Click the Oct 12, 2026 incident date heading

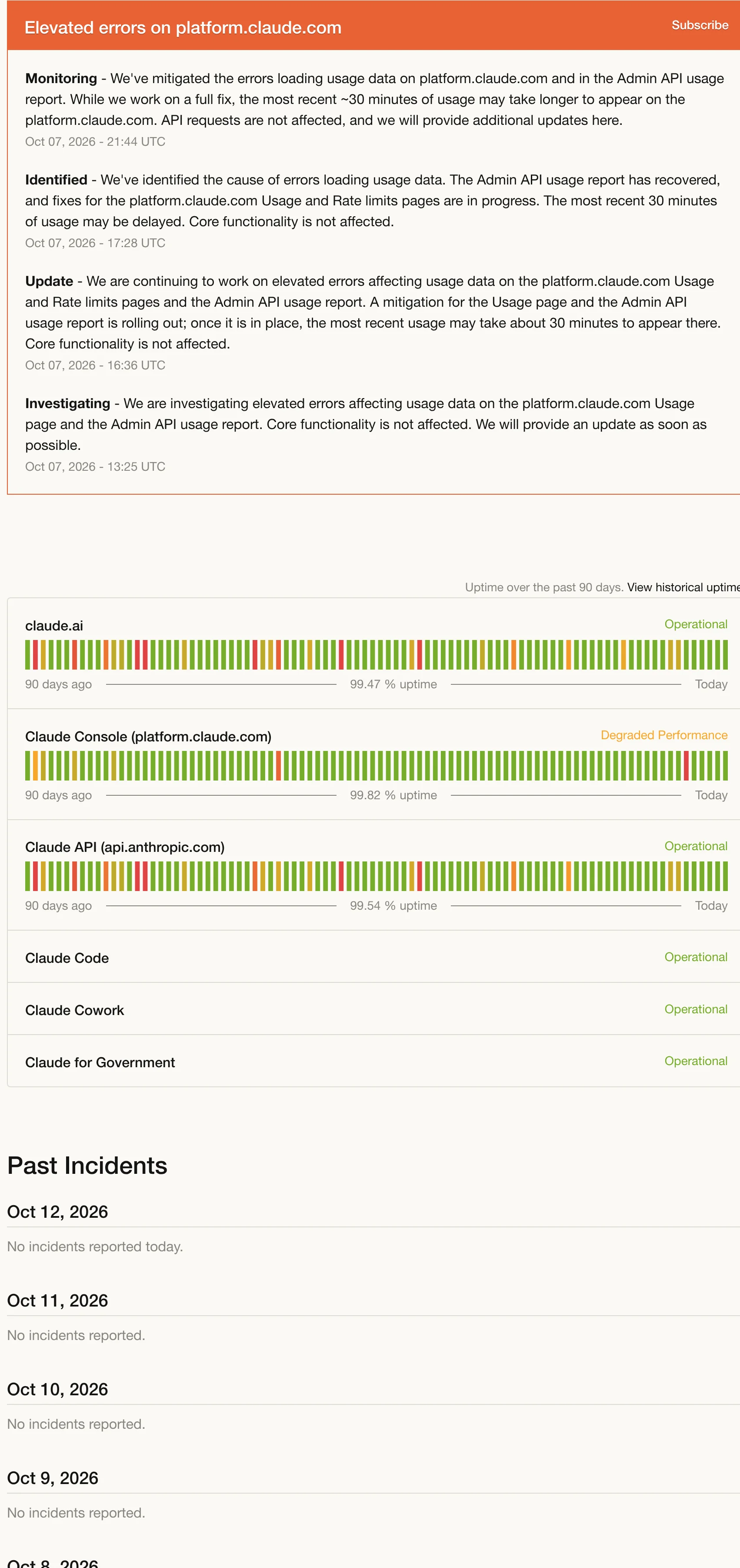[x=57, y=1211]
